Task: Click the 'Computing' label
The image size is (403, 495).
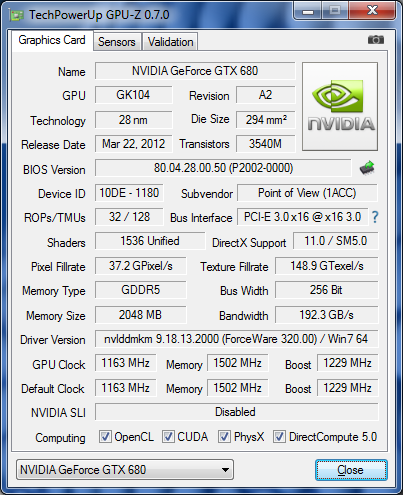Action: coord(60,438)
